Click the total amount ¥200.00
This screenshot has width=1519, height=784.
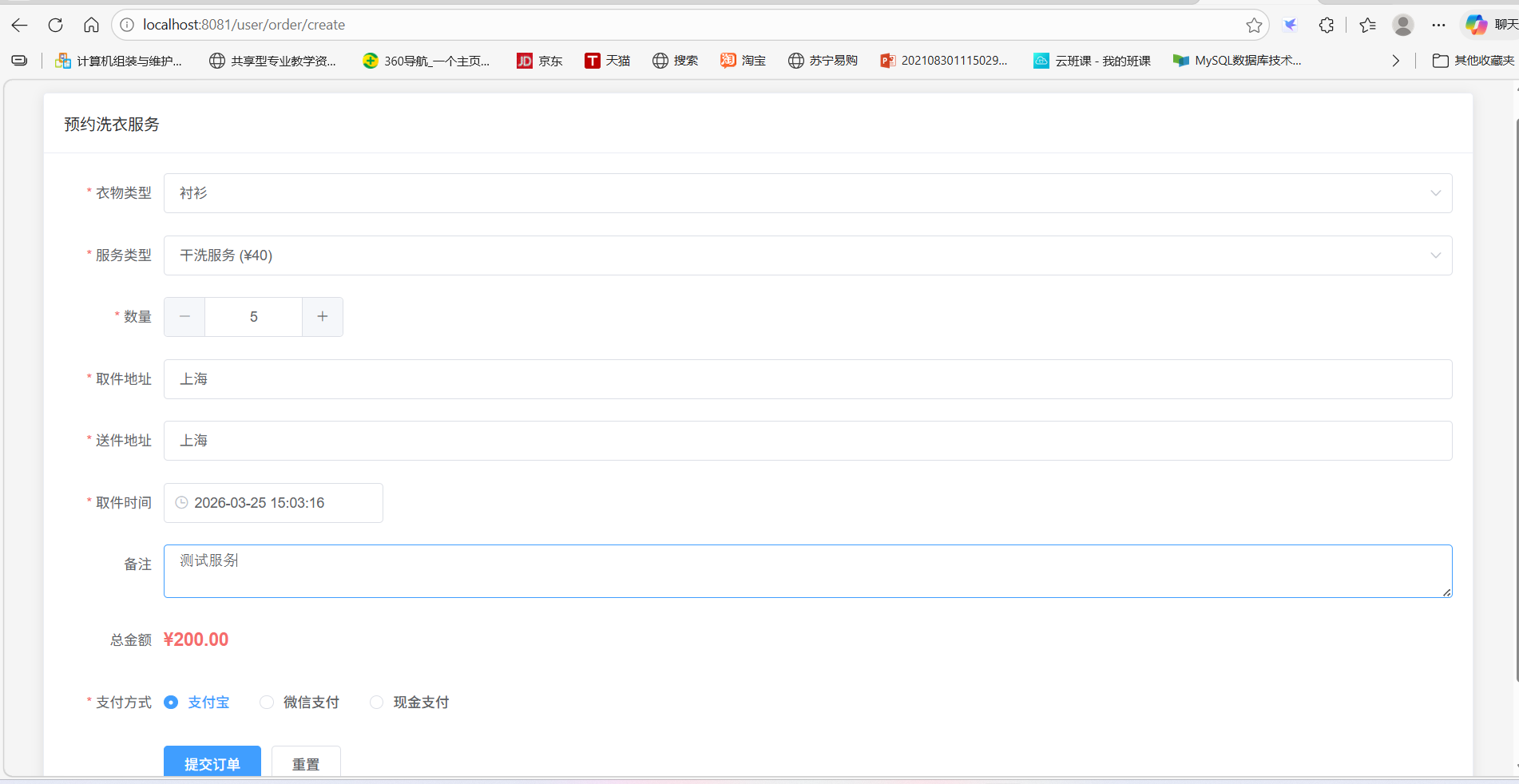point(196,639)
